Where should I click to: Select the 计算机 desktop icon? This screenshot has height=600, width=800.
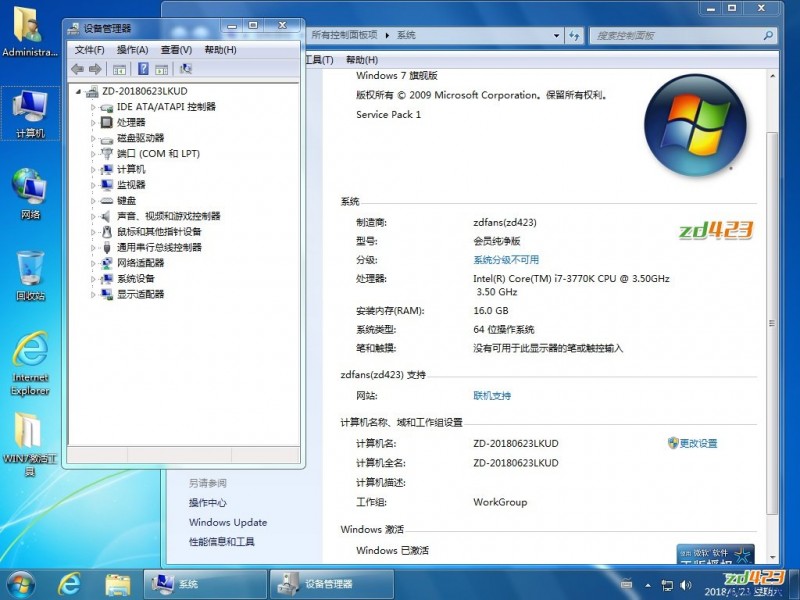coord(30,114)
